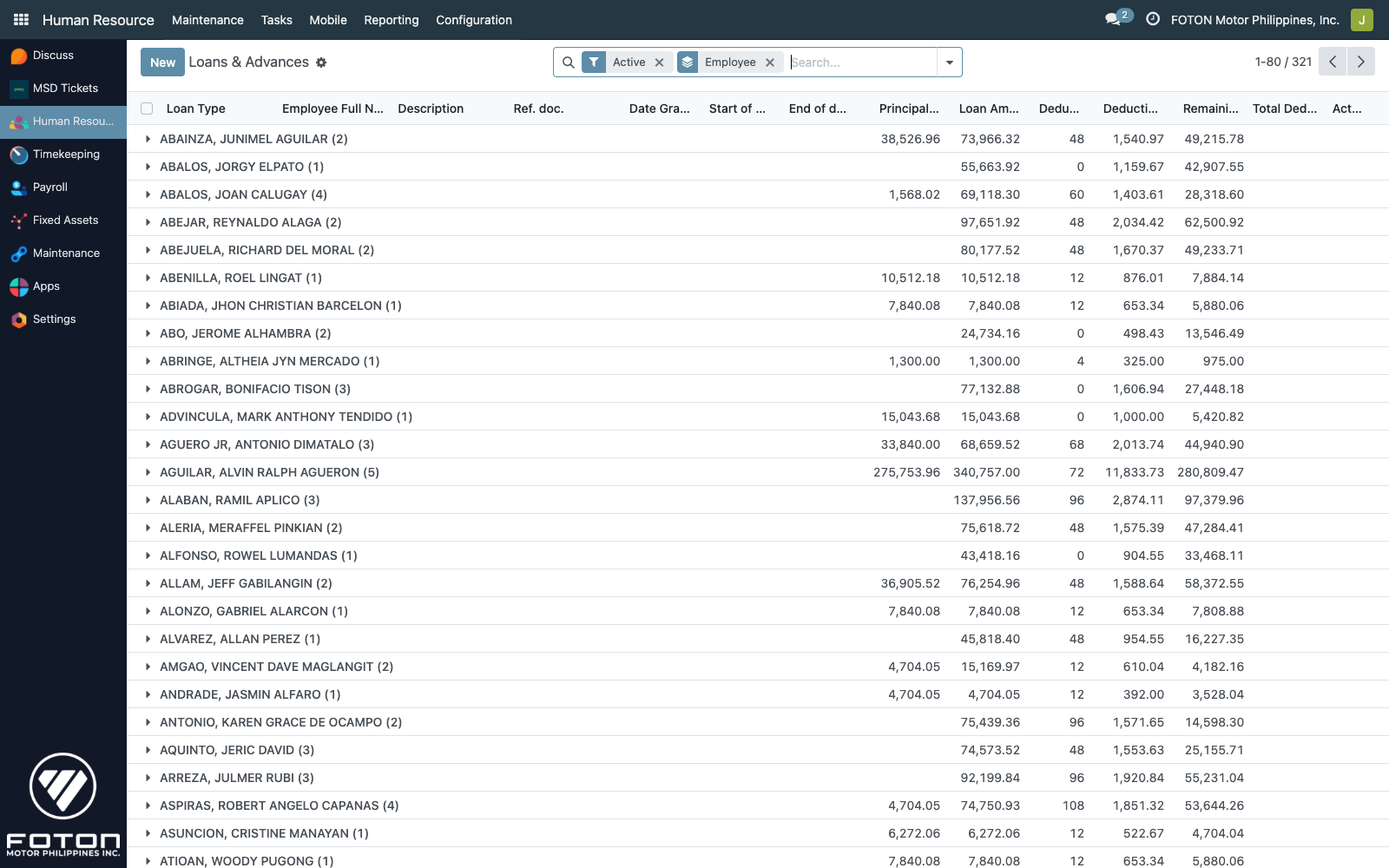Screen dimensions: 1389x868
Task: Remove the Active filter tag
Action: [659, 62]
